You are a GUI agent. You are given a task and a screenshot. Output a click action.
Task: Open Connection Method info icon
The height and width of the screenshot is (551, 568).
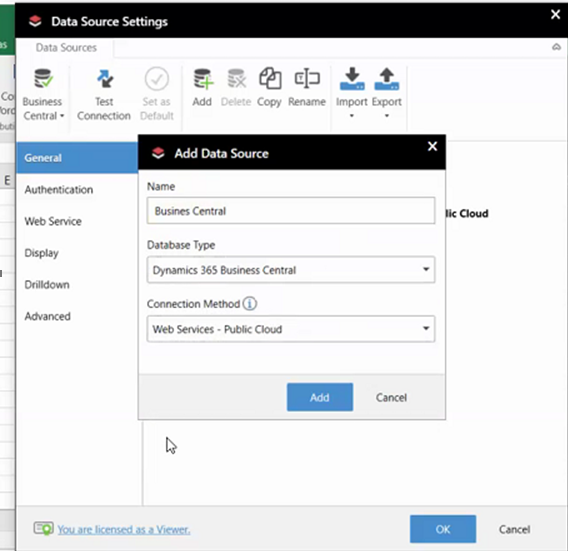(x=250, y=303)
